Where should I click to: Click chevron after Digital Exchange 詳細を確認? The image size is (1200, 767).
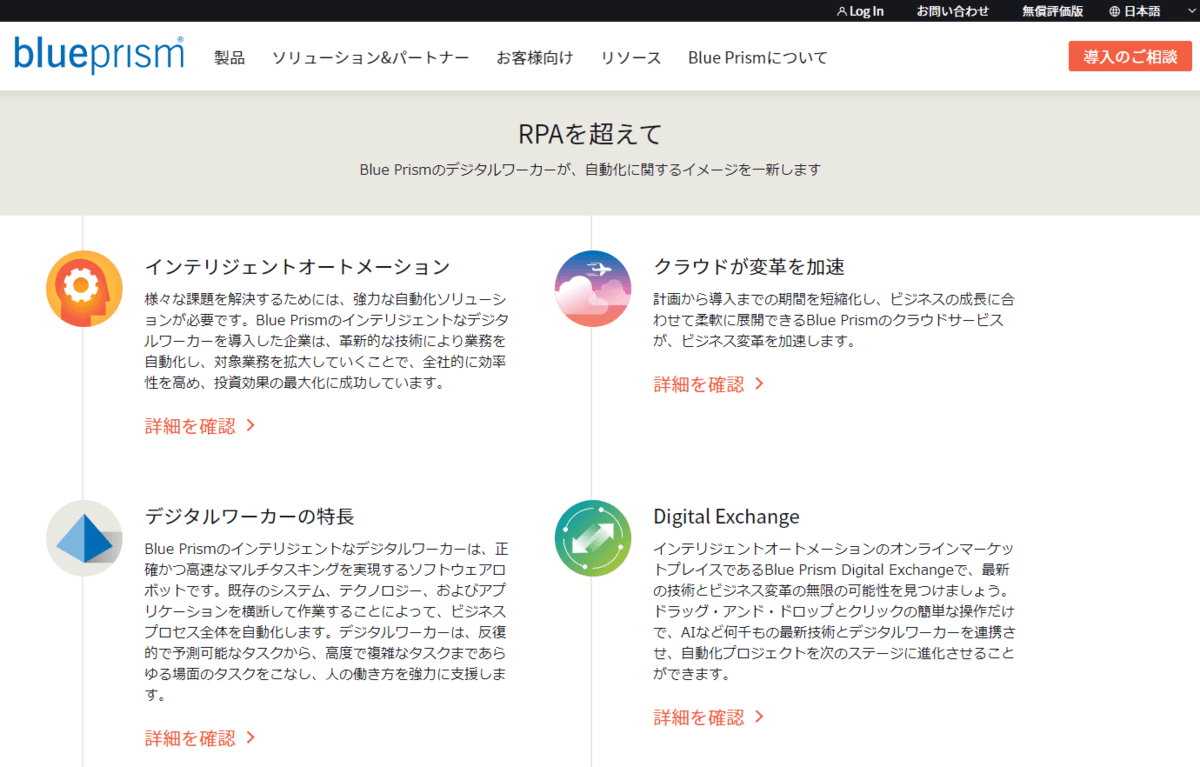759,717
